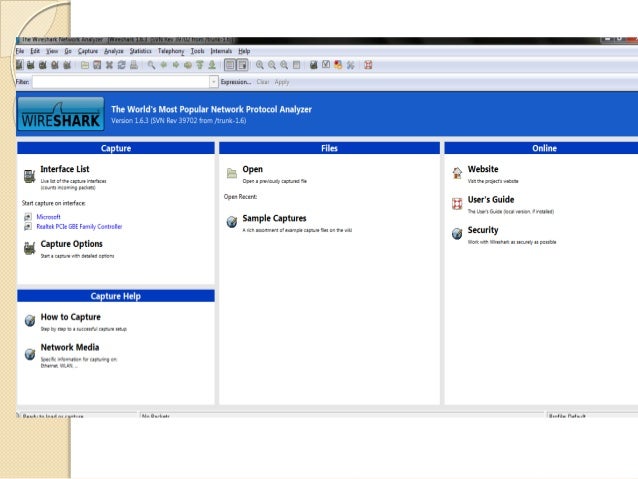Viewport: 638px width, 479px height.
Task: Open the Telephony menu
Action: click(171, 51)
